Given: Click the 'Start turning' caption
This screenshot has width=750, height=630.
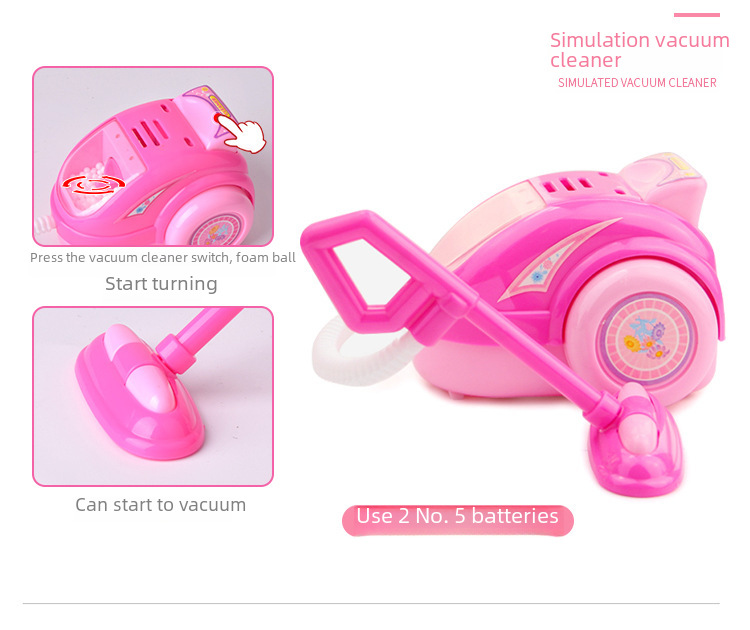Looking at the screenshot, I should tap(161, 284).
